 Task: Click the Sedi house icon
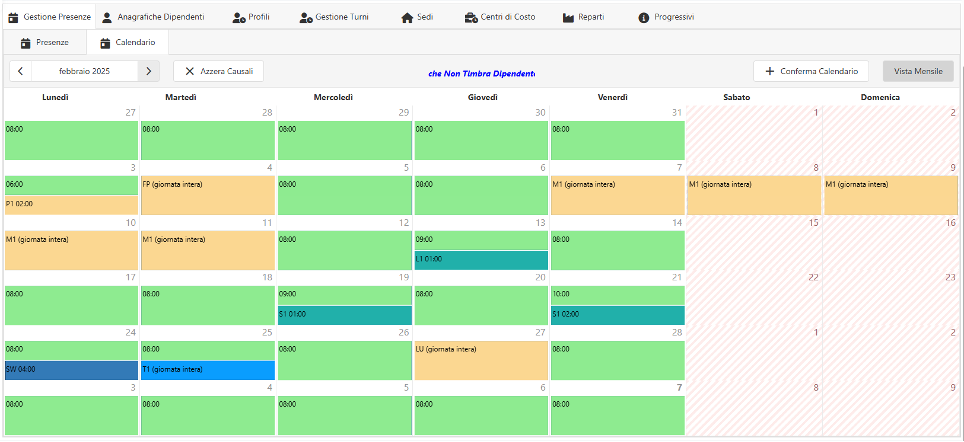[x=407, y=17]
